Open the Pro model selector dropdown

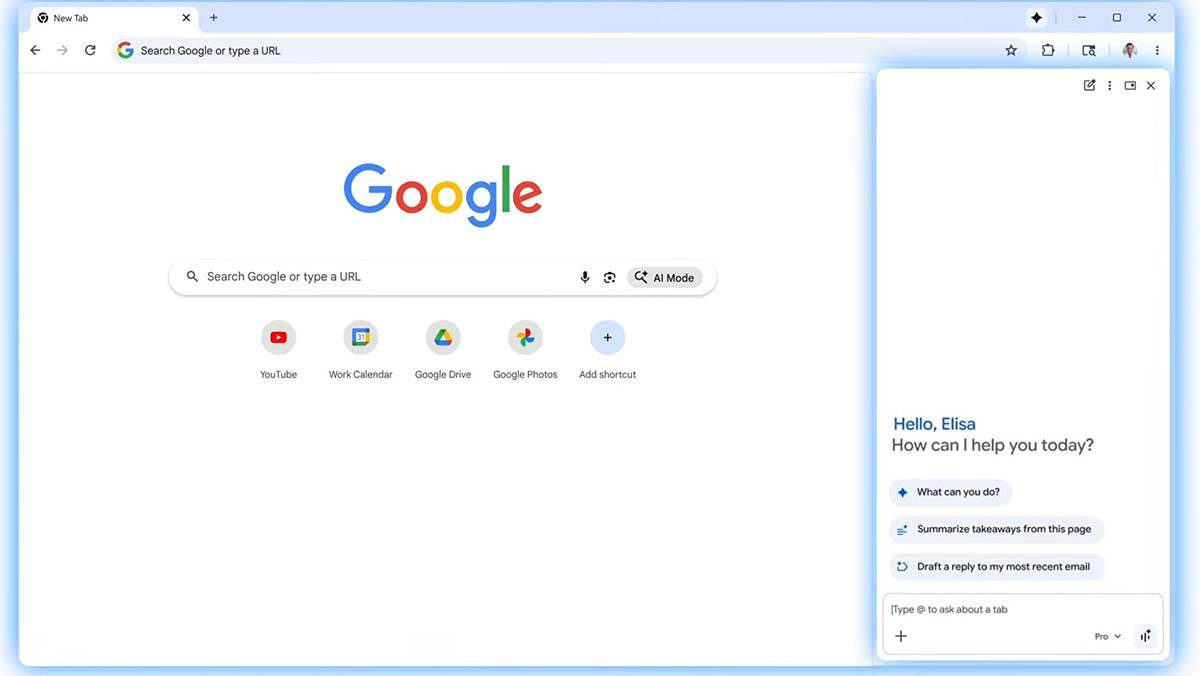1106,635
